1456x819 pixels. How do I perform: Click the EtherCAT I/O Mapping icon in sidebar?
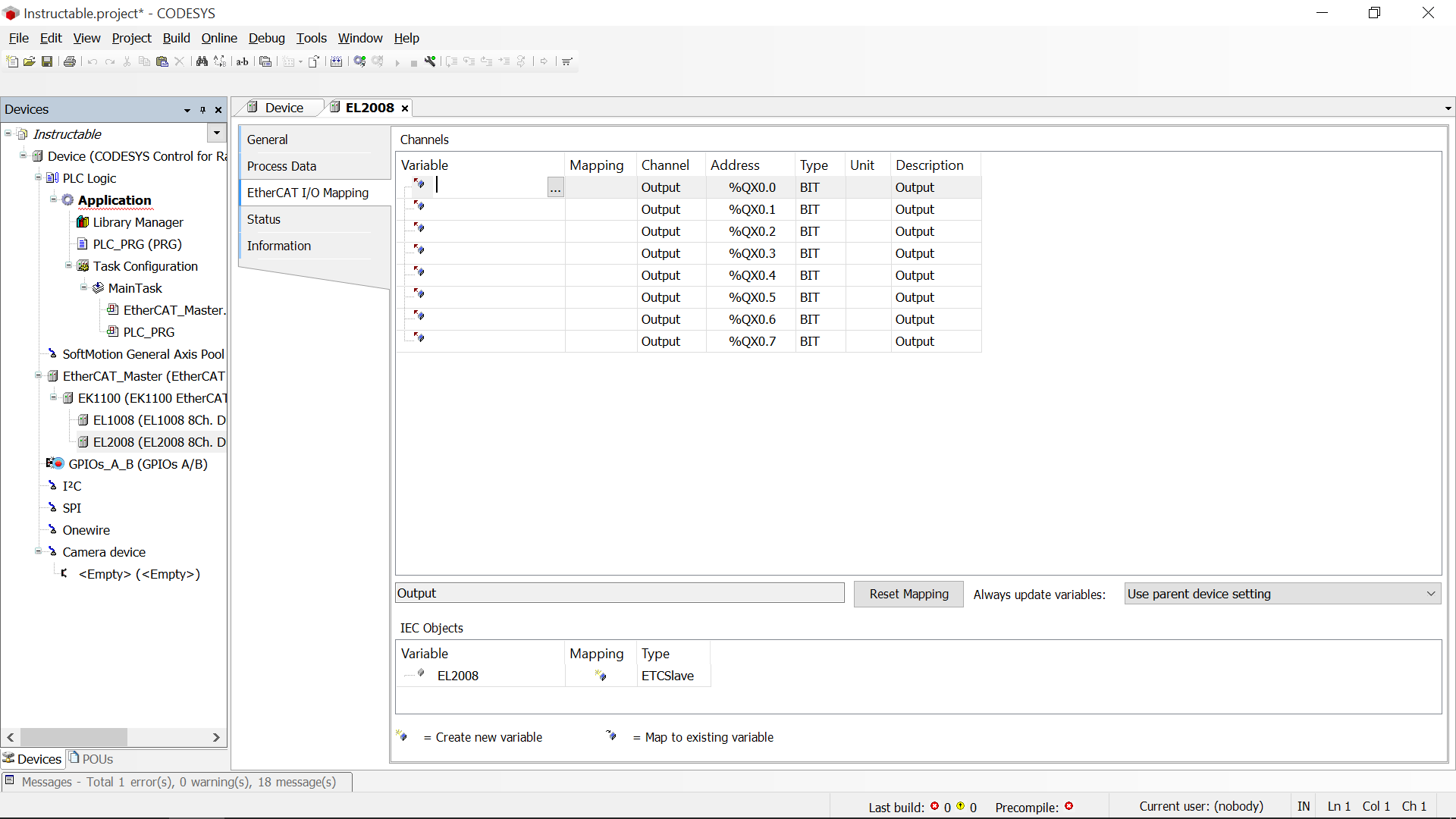(308, 192)
